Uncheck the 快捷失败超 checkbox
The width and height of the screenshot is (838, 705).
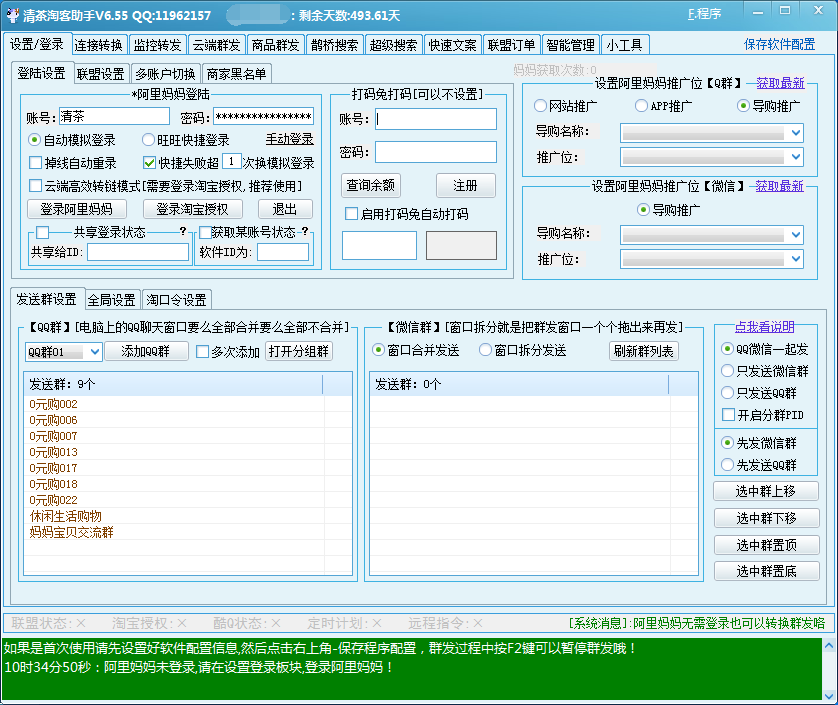[x=150, y=162]
